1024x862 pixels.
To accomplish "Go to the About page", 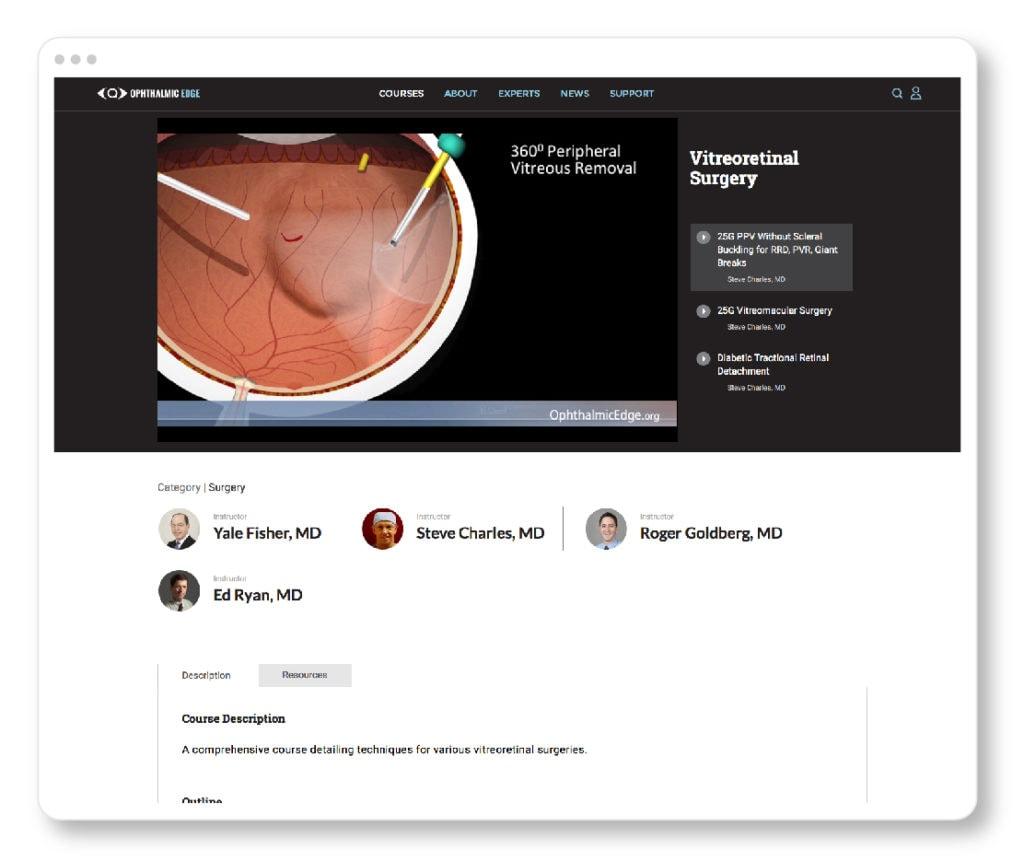I will (x=461, y=94).
